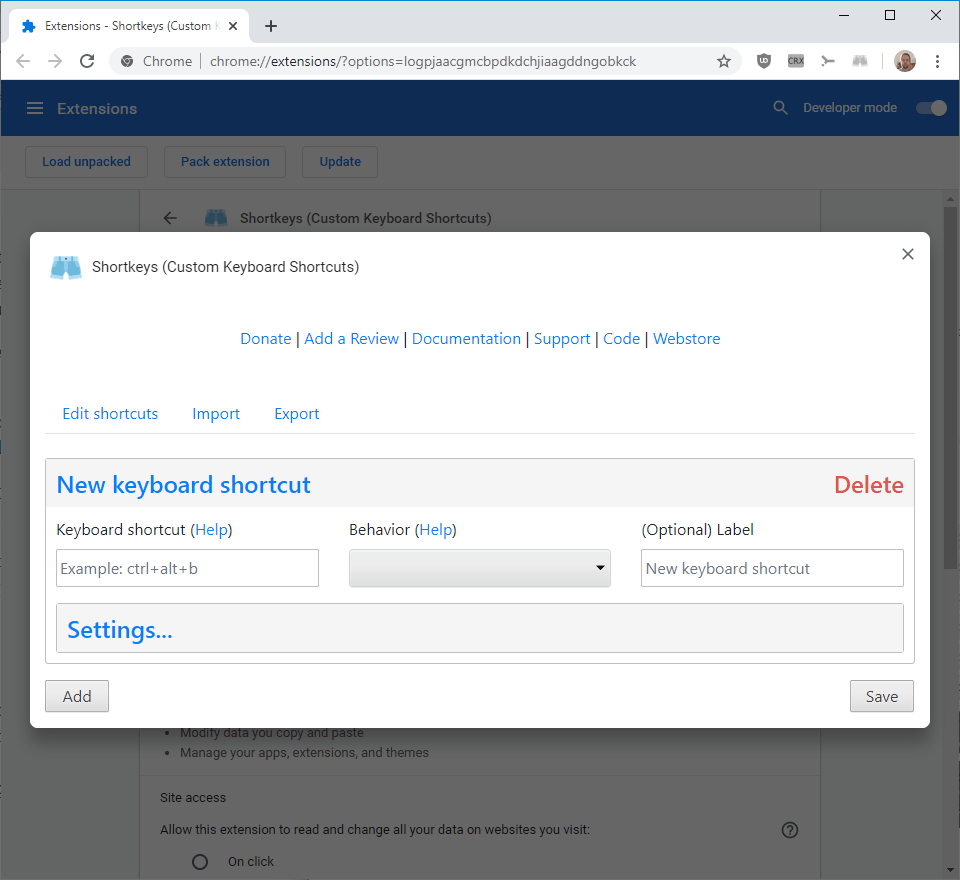Screen dimensions: 960x880
Task: Switch to the Export tab
Action: point(296,414)
